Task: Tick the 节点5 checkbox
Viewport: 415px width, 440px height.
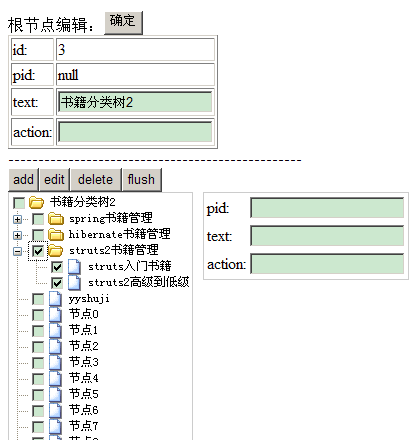Action: pos(38,395)
